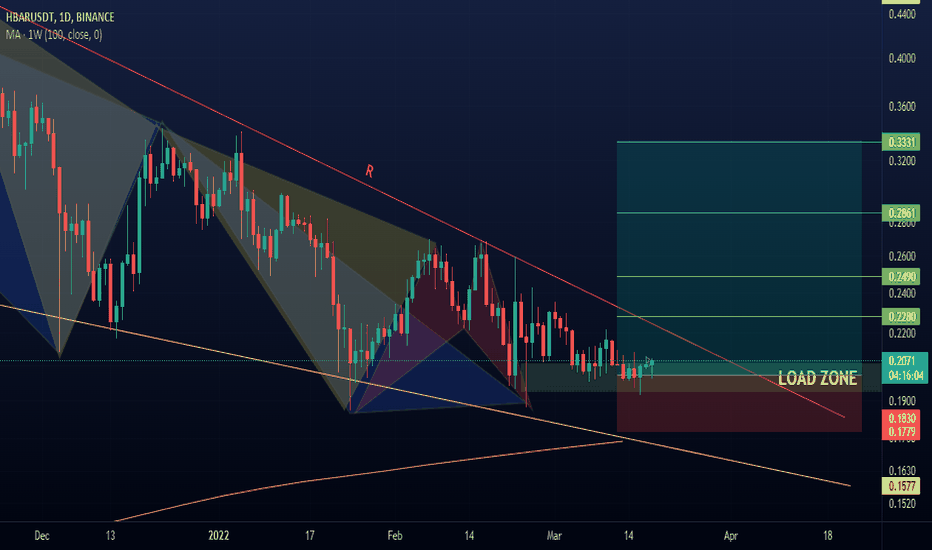Click the 04:16:04 candle countdown timer
Screen dimensions: 932x550
coord(906,376)
